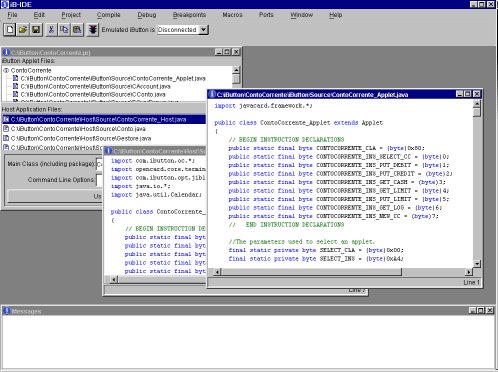Click the New file toolbar icon
The width and height of the screenshot is (498, 372).
10,30
